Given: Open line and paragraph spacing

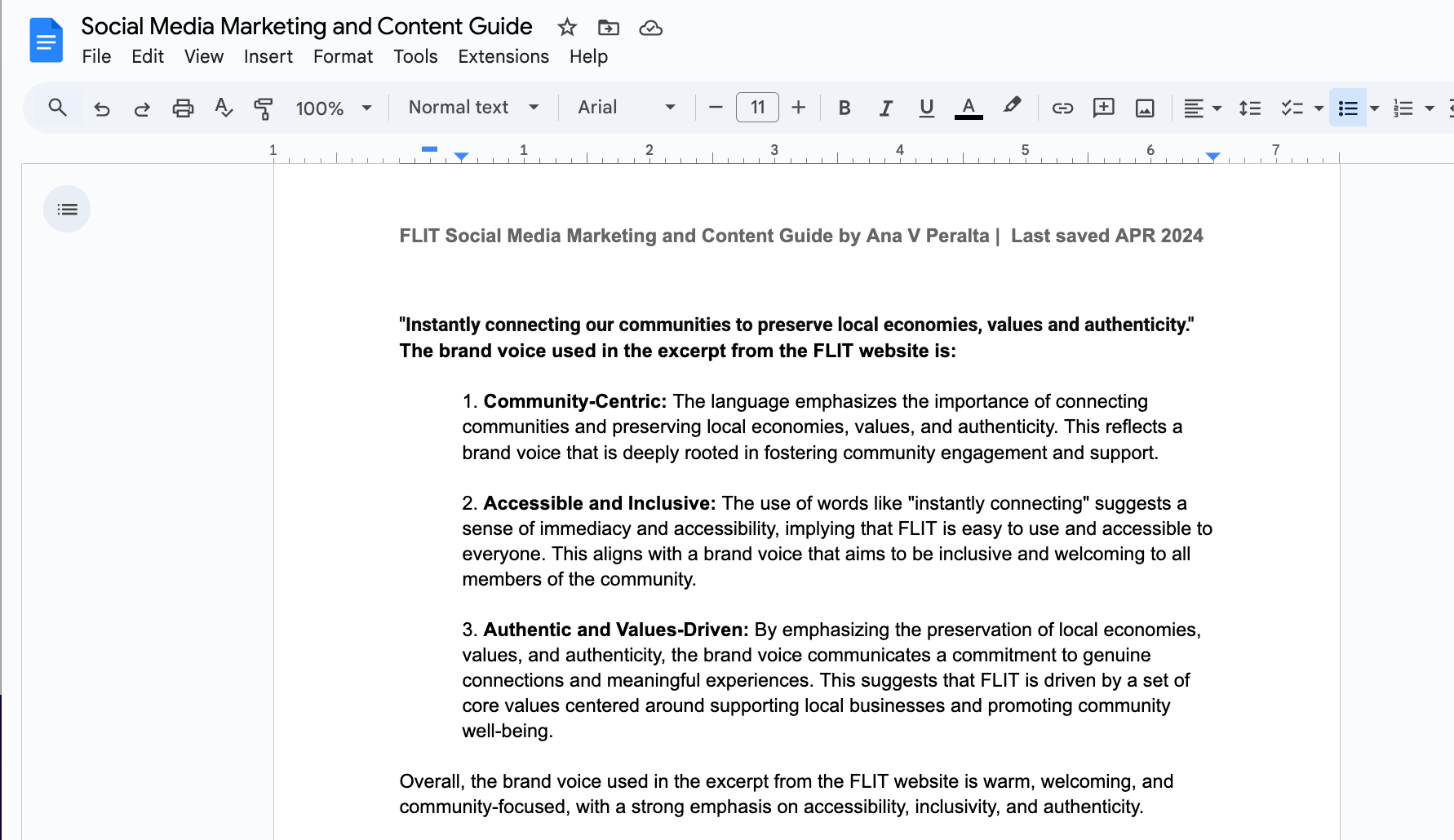Looking at the screenshot, I should (1250, 108).
